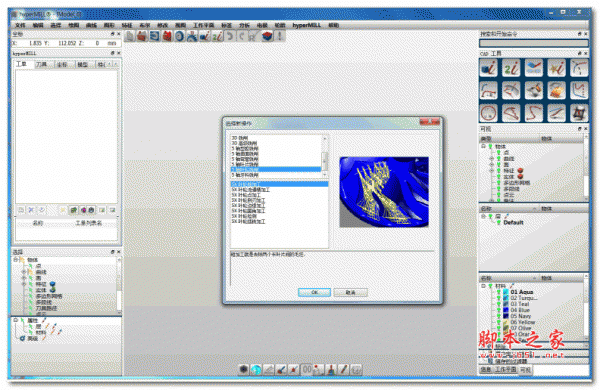
Task: Open the last menu right of hyperMILL
Action: pos(333,25)
